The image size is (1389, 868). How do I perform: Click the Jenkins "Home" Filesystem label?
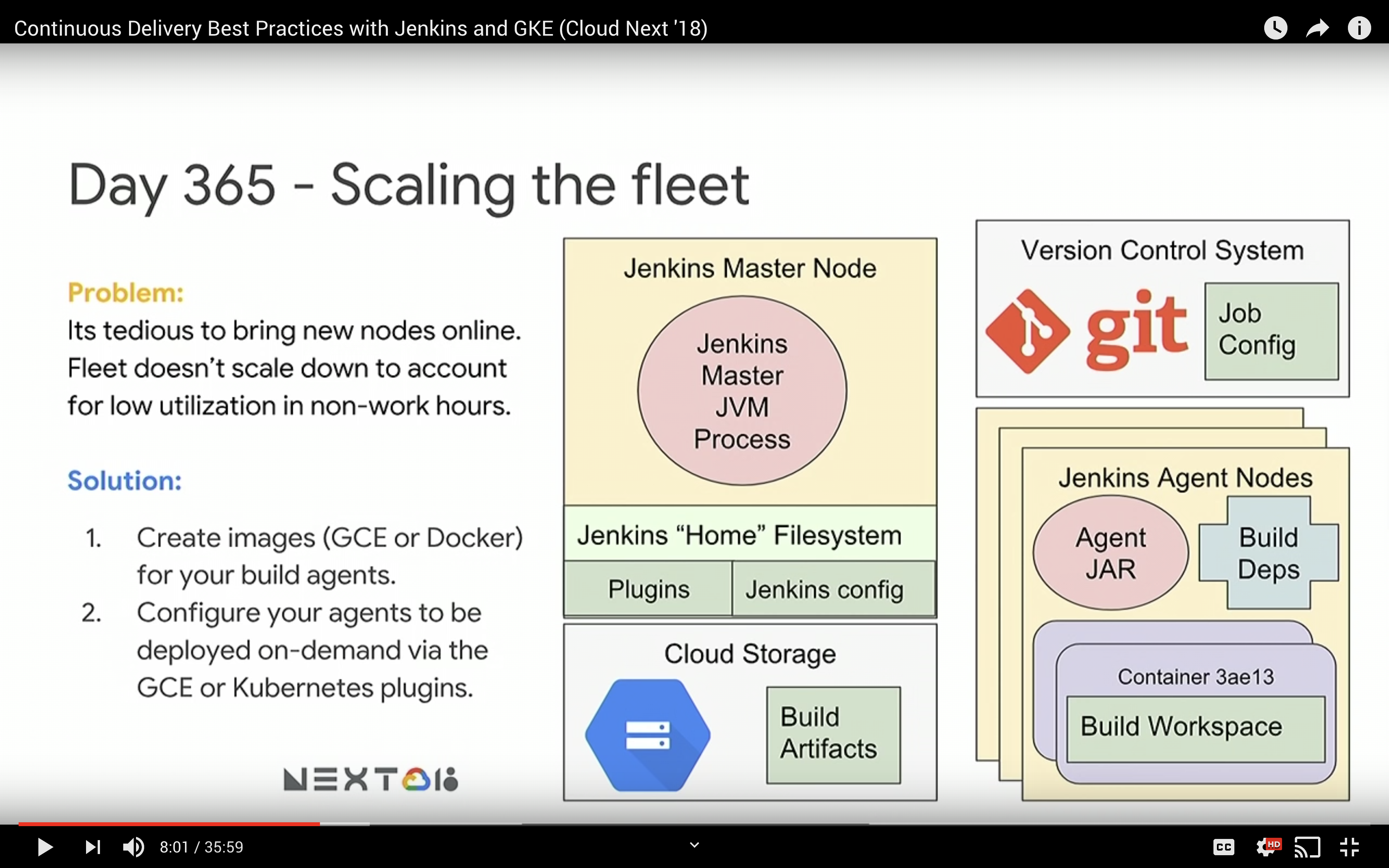[x=739, y=535]
